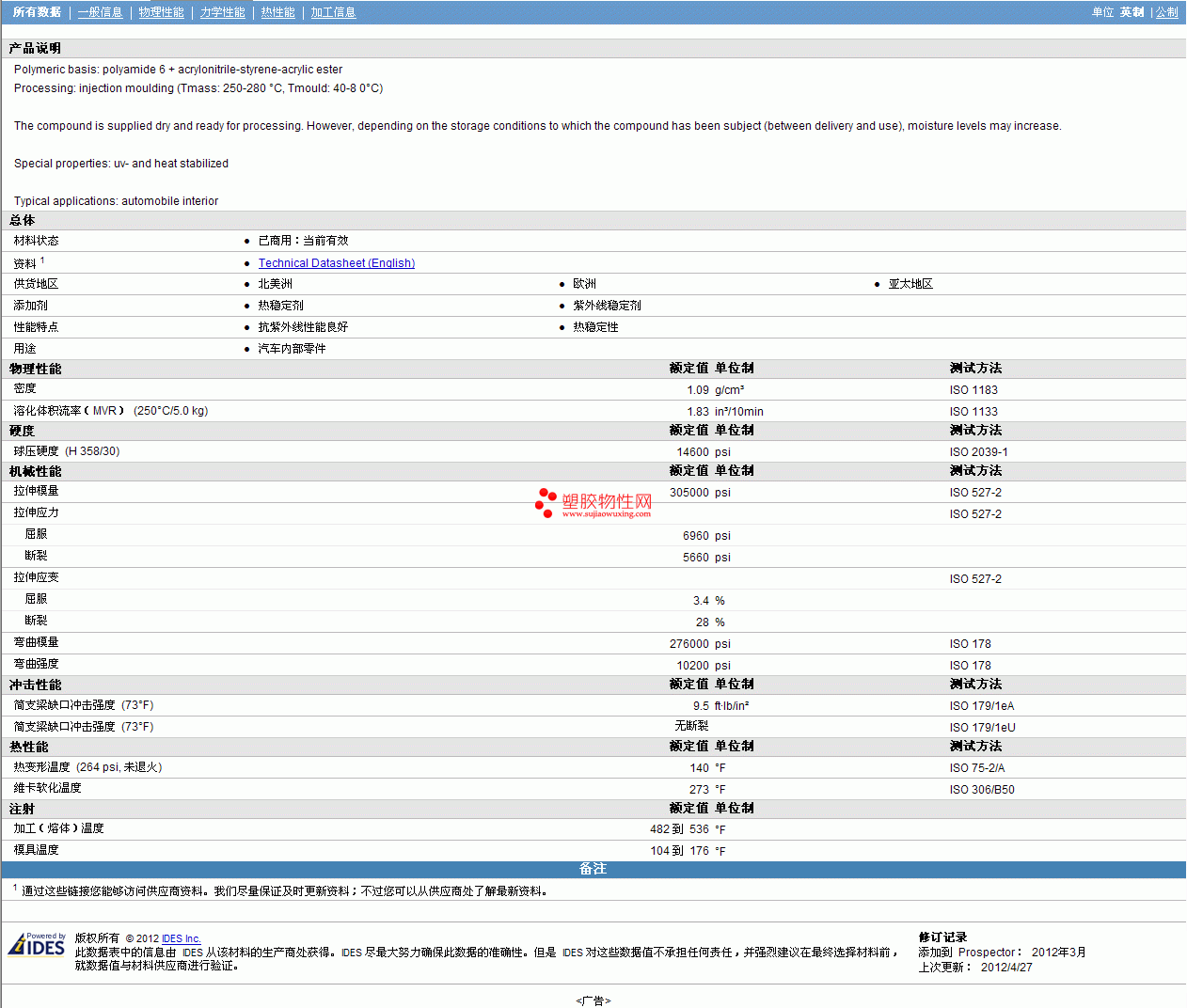
Task: Click the 冲击性能 section header
Action: (x=35, y=685)
